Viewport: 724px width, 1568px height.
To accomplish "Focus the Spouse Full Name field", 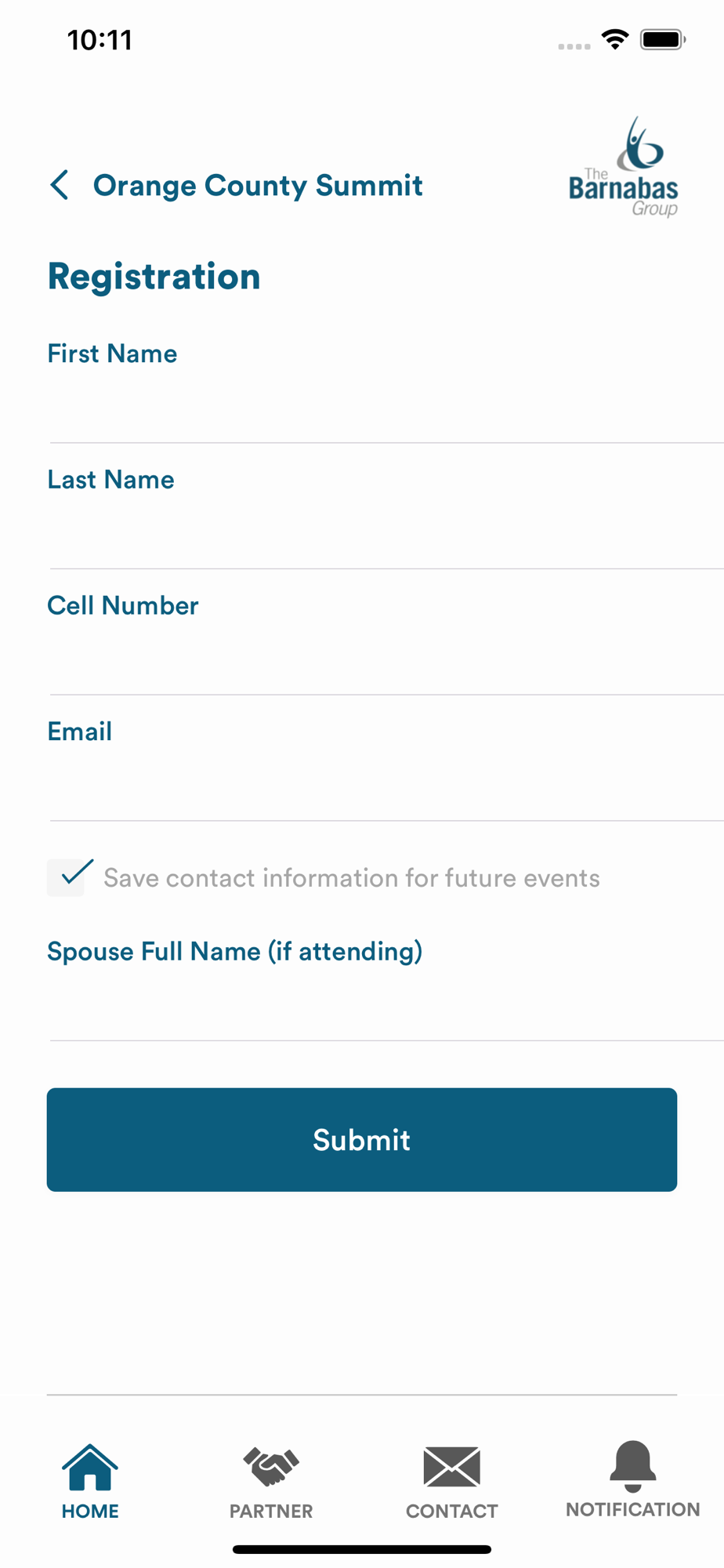I will [387, 1006].
